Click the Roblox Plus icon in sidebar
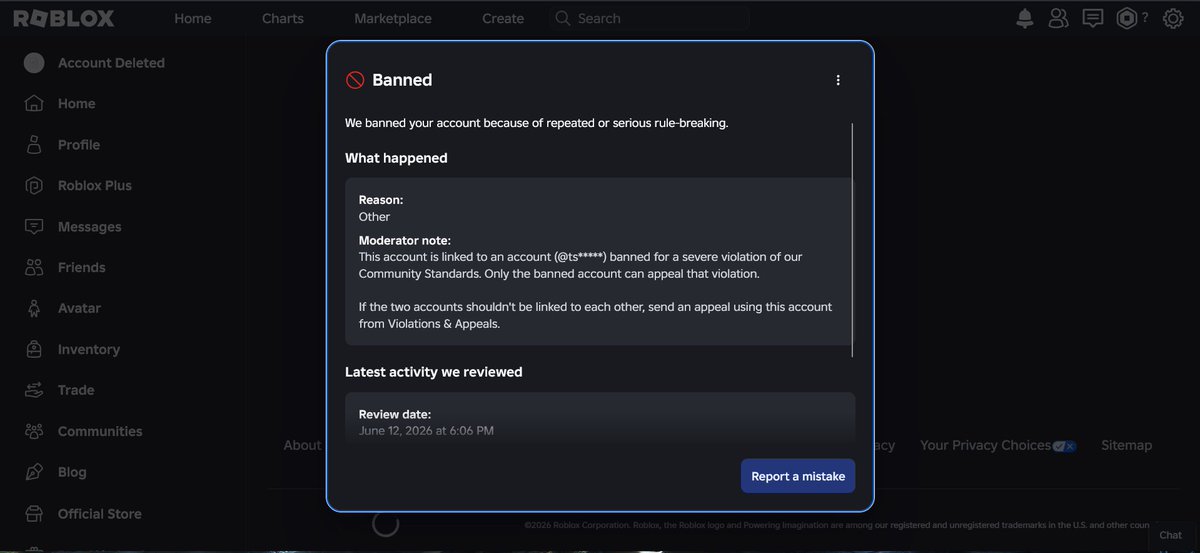This screenshot has height=553, width=1200. point(34,186)
